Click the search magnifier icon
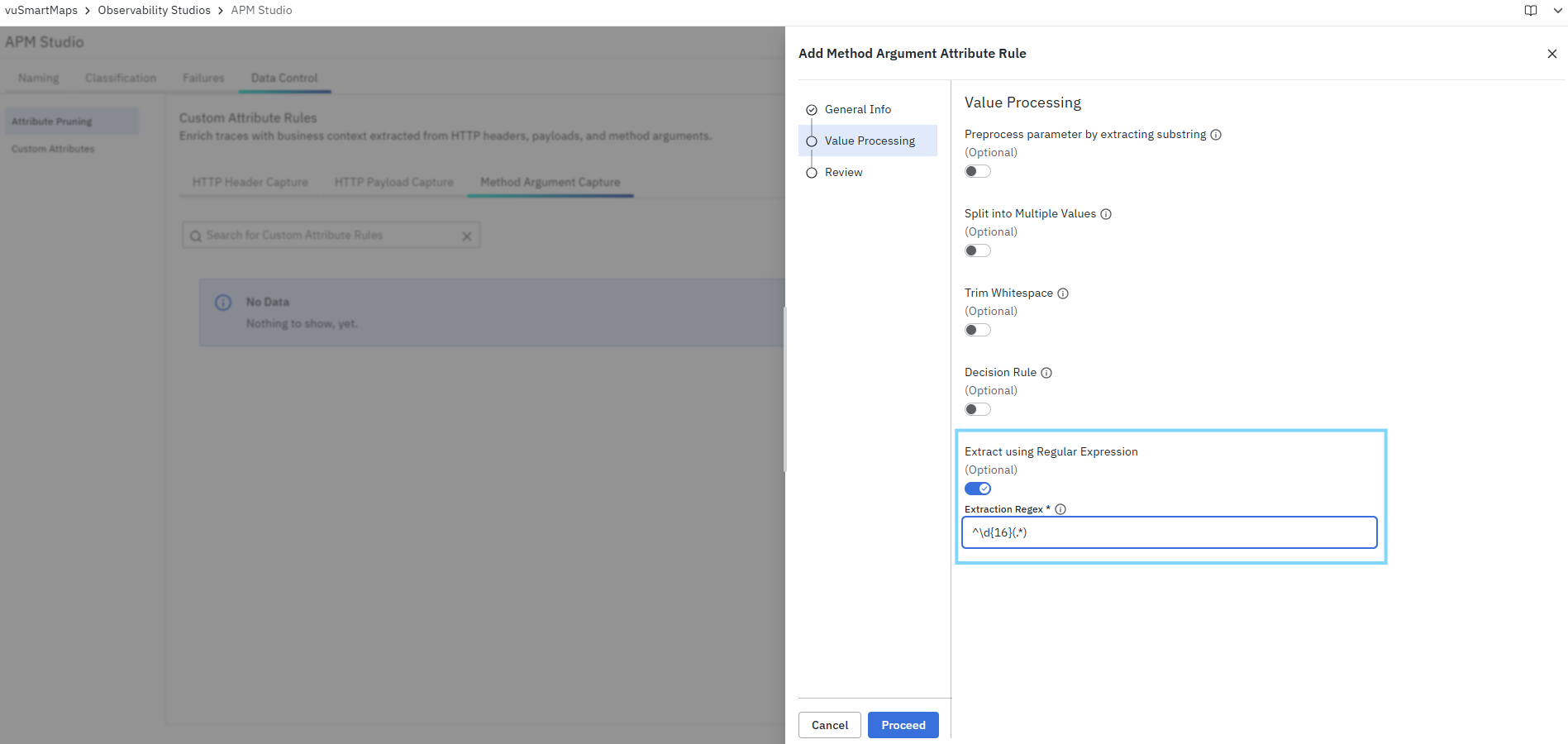 [196, 236]
